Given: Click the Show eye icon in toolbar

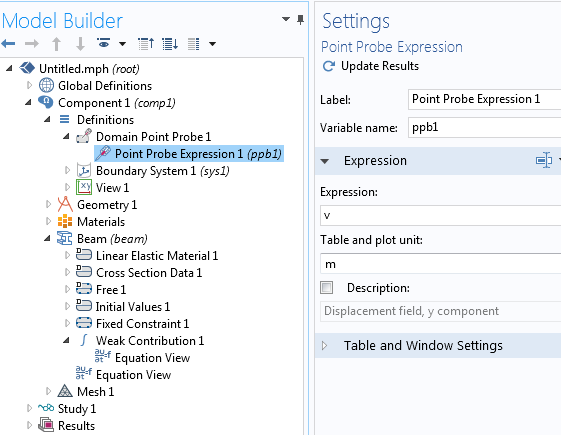Looking at the screenshot, I should [x=104, y=43].
